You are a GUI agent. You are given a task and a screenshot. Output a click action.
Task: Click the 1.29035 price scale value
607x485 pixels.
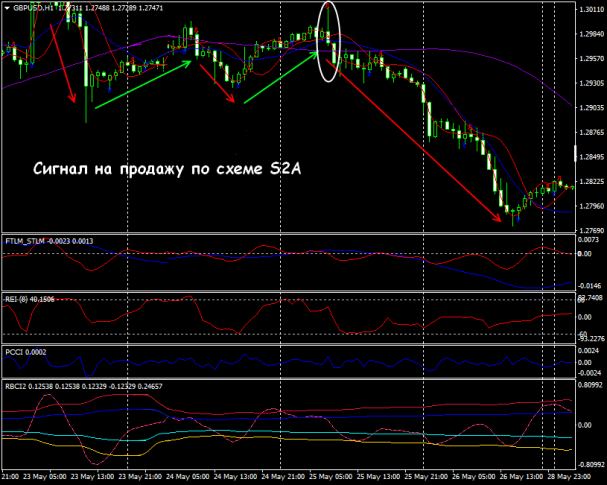tap(591, 108)
